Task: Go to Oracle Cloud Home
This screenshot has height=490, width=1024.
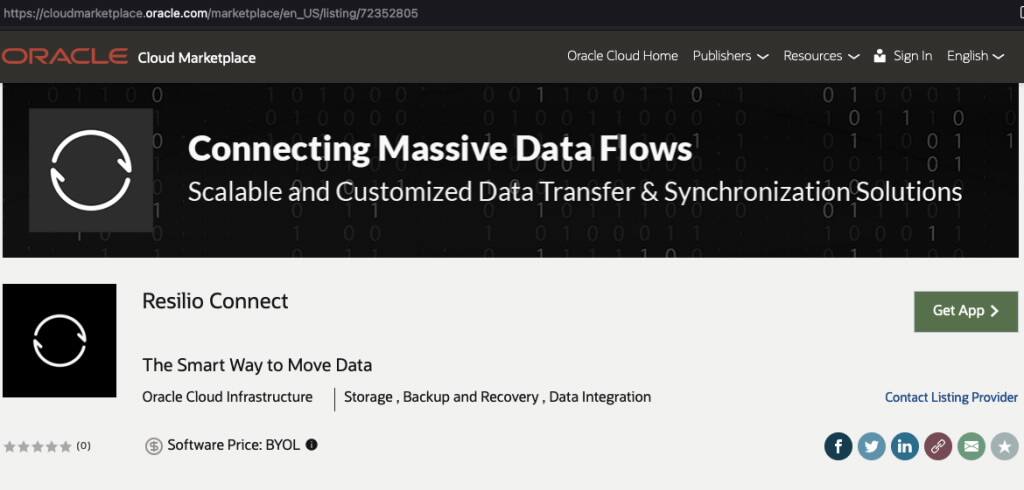Action: (x=622, y=56)
